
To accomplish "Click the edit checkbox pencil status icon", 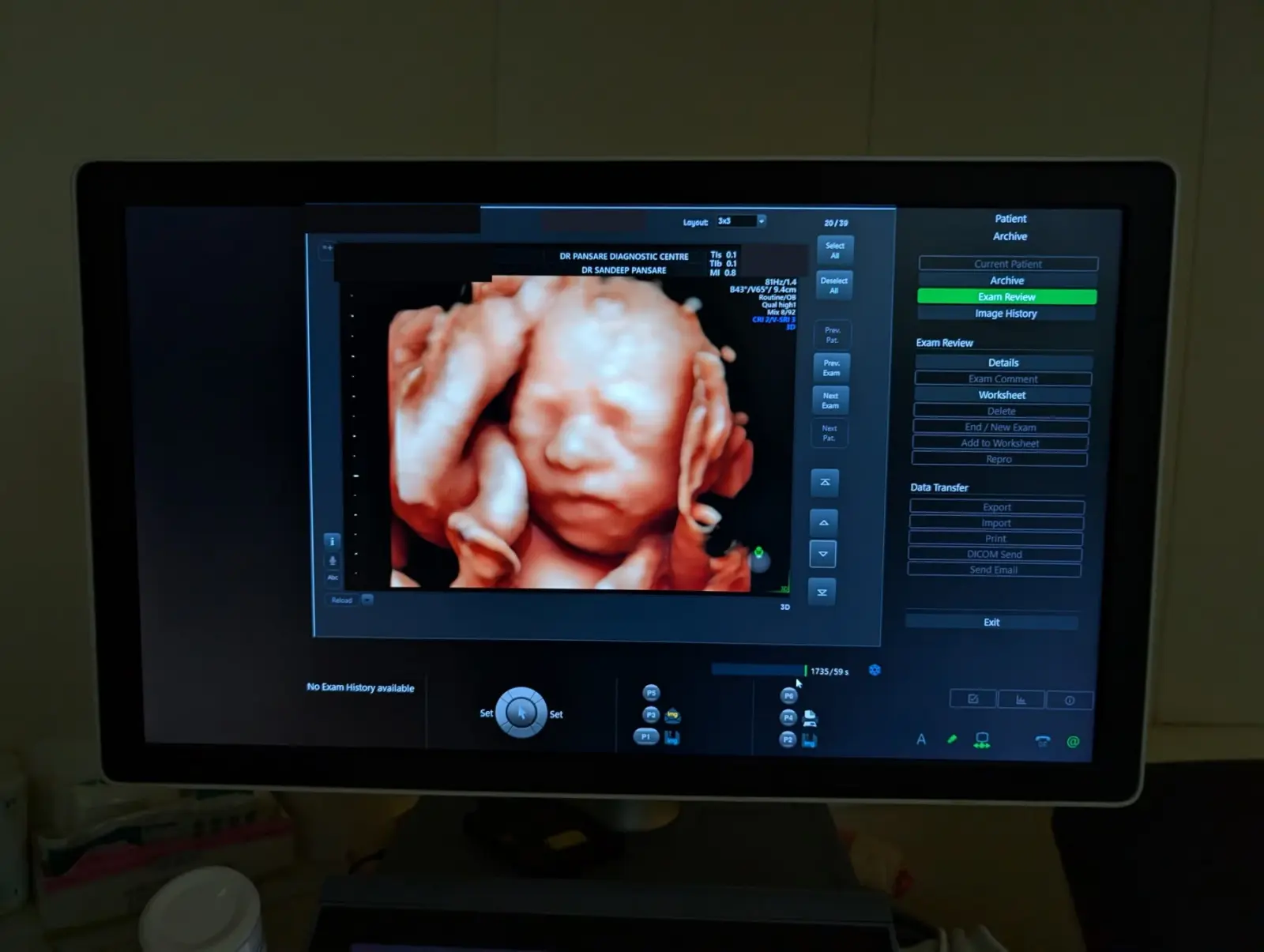I will (973, 699).
